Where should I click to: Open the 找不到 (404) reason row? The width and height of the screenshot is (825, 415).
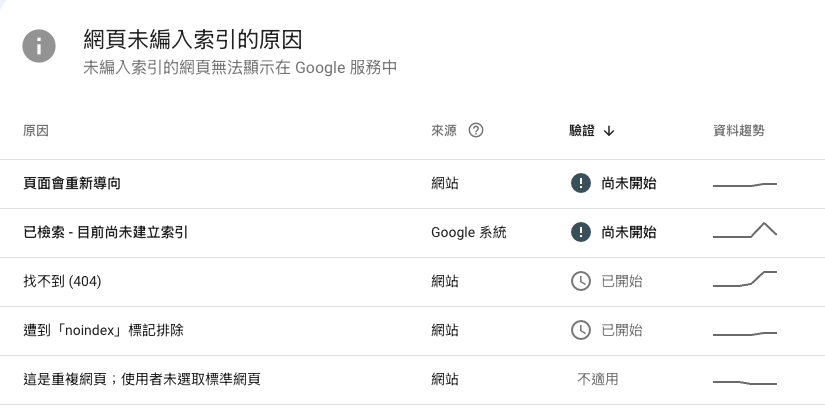point(62,282)
